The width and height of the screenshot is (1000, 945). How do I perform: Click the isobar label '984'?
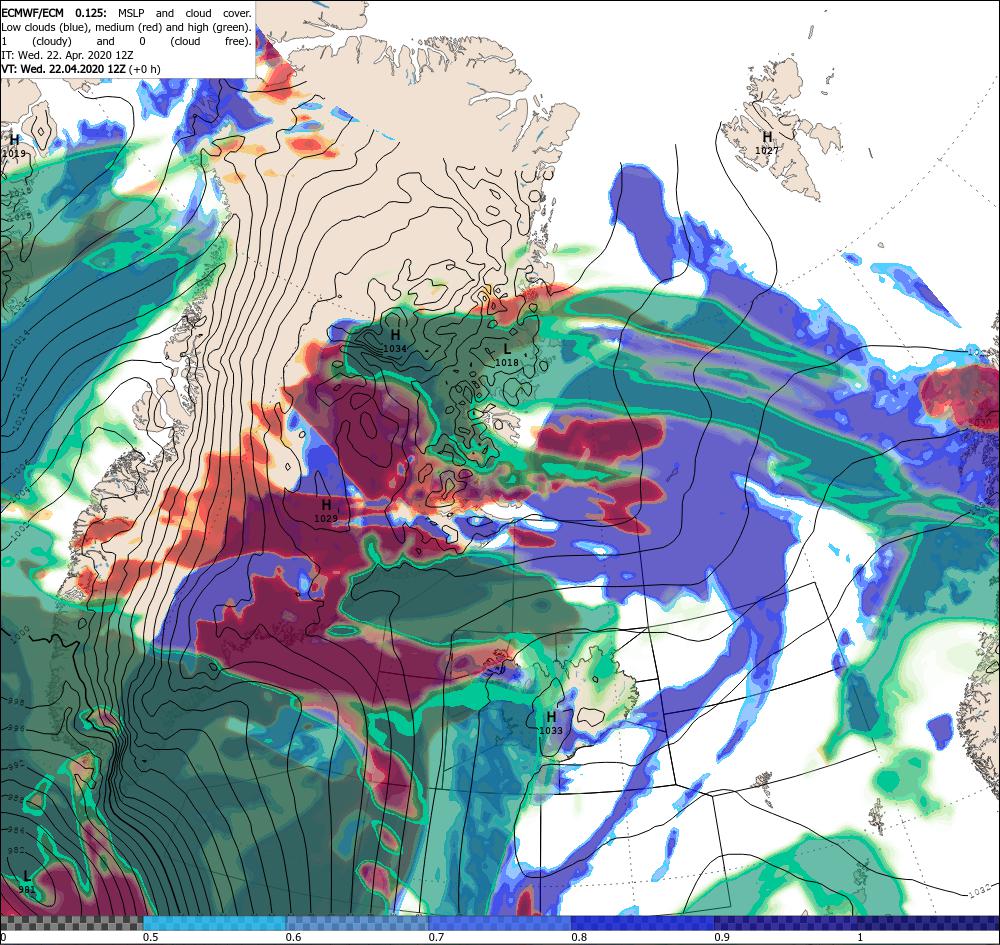(17, 830)
